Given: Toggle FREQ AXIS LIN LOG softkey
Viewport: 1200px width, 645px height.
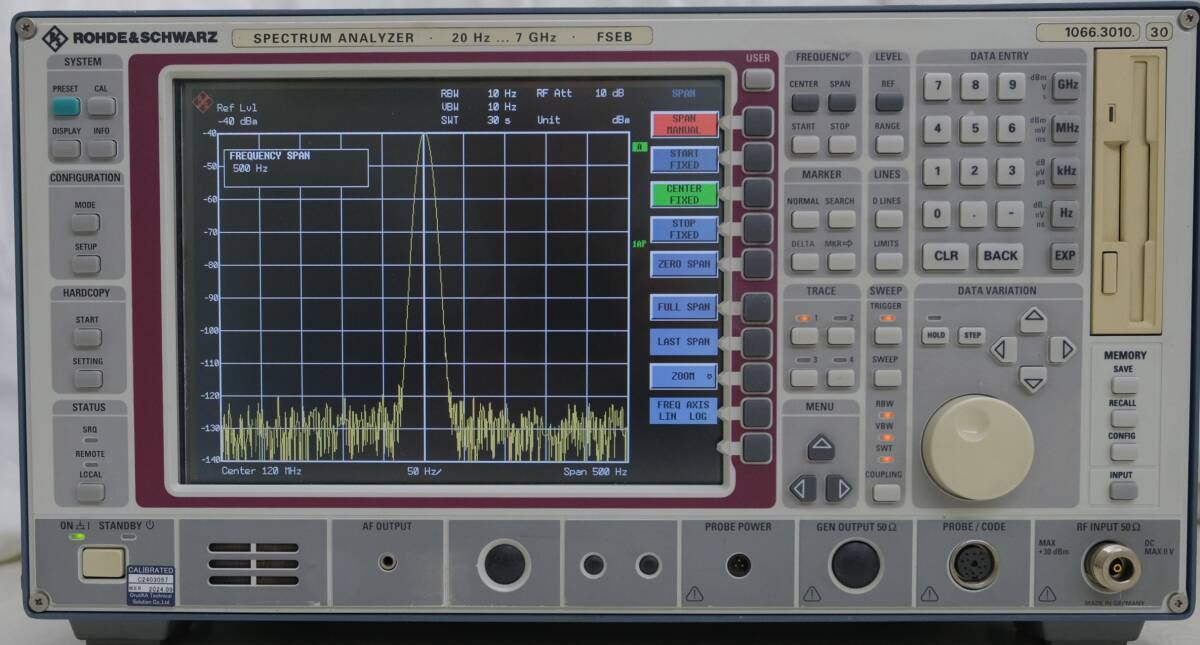Looking at the screenshot, I should [x=684, y=411].
